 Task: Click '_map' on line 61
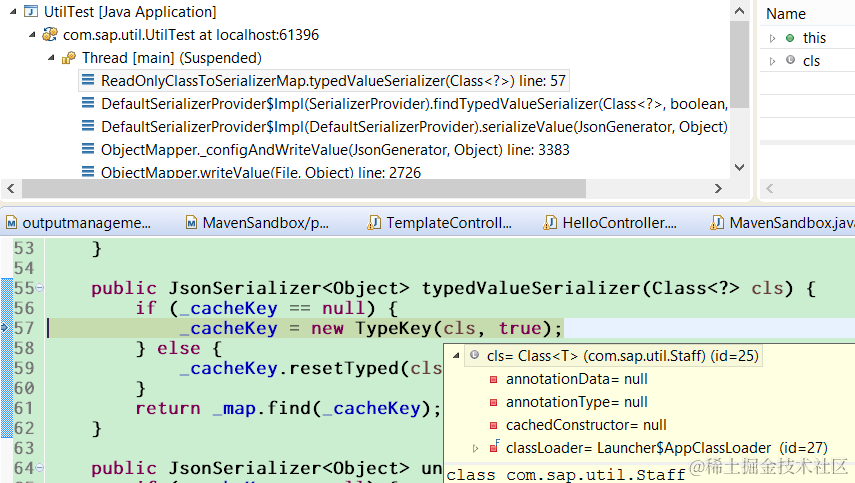[x=234, y=408]
